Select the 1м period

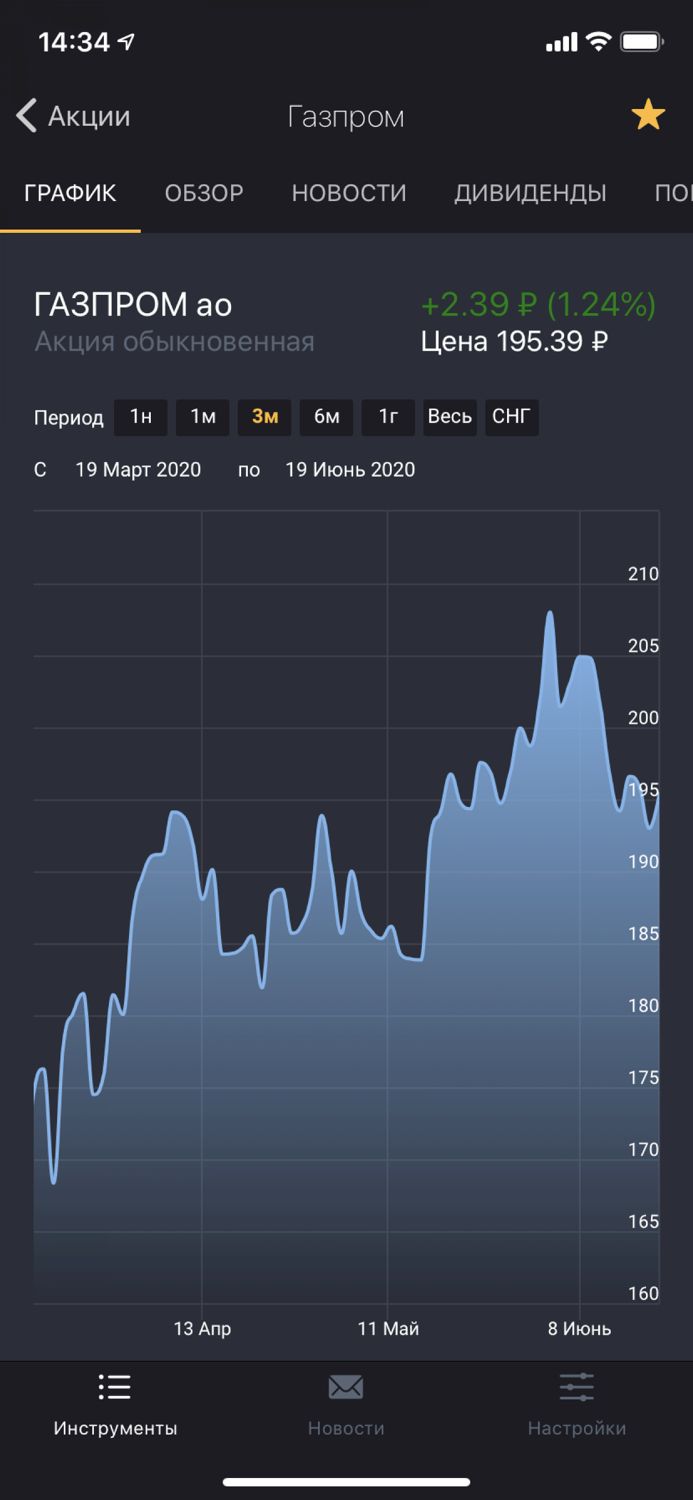click(x=203, y=417)
